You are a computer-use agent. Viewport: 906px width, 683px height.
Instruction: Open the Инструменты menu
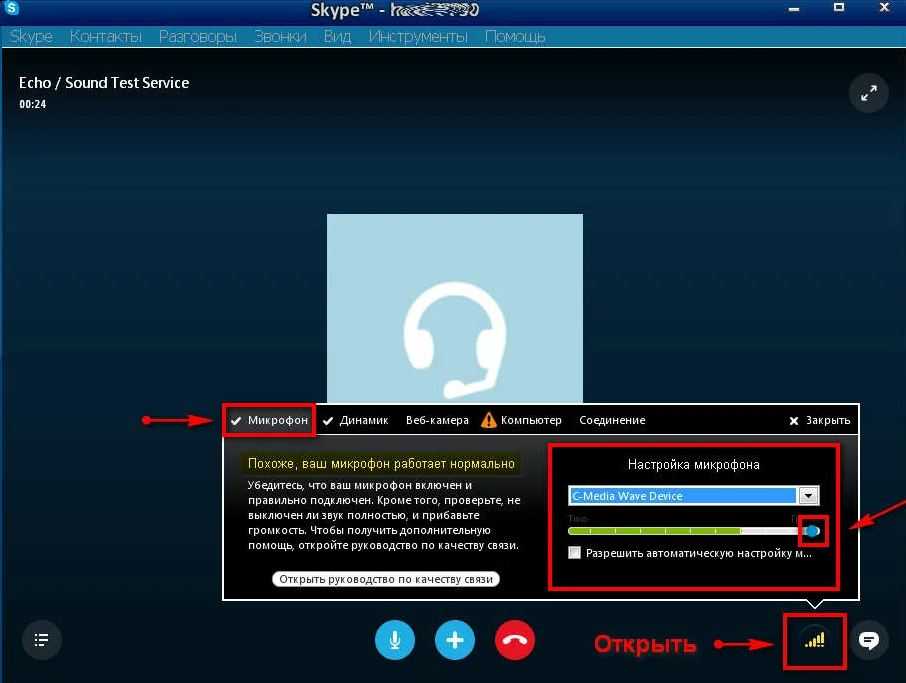click(x=418, y=37)
